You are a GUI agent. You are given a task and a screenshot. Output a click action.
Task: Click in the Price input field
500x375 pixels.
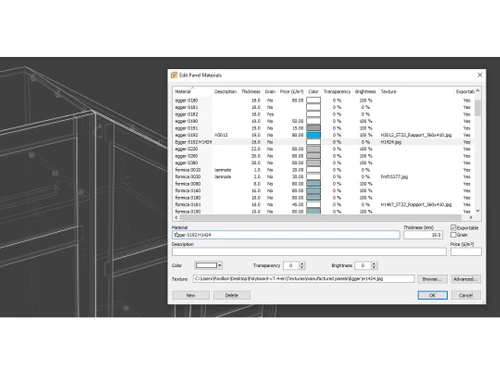tap(466, 252)
